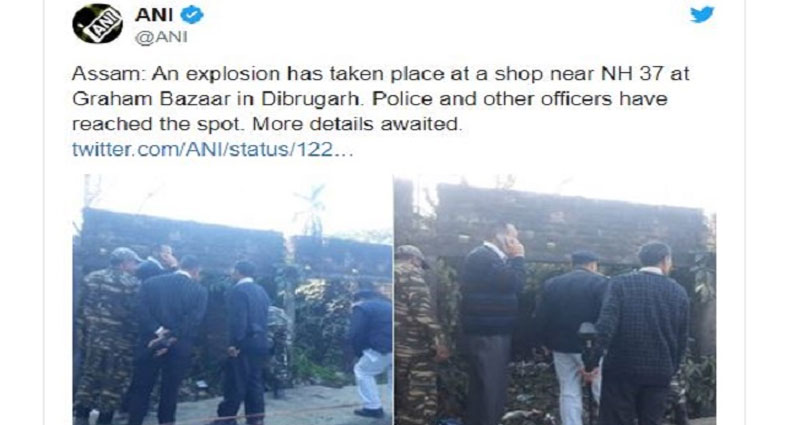Click the Twitter bird logo
Viewport: 790px width, 425px height.
[702, 15]
